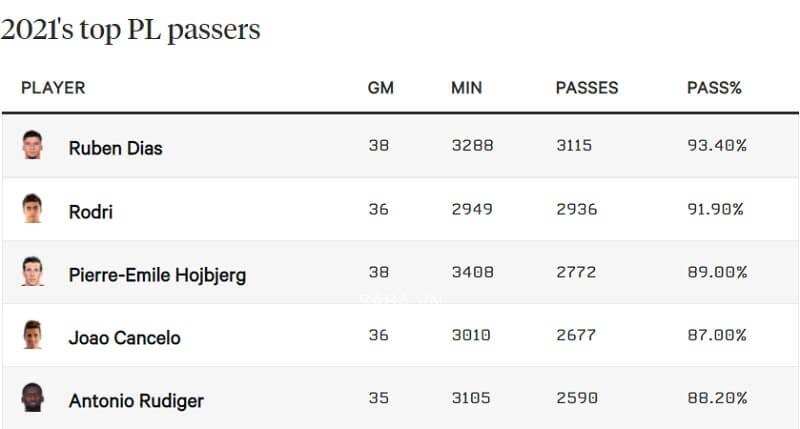Image resolution: width=800 pixels, height=429 pixels.
Task: Open Joao Cancelo name link
Action: coord(125,337)
